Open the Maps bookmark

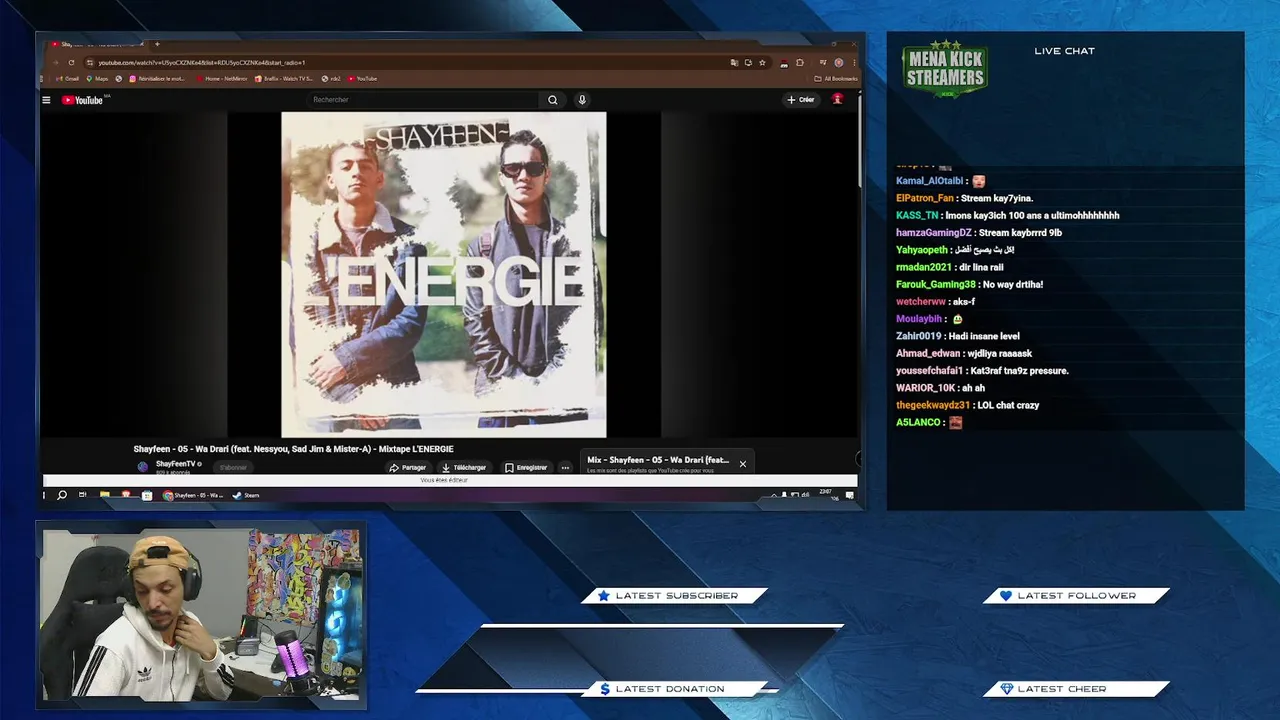98,78
